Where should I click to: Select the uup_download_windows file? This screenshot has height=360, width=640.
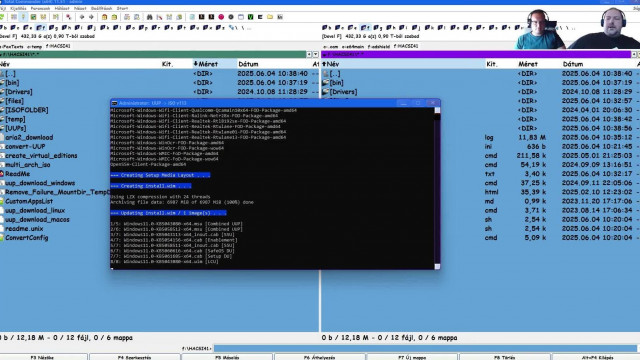(40, 183)
